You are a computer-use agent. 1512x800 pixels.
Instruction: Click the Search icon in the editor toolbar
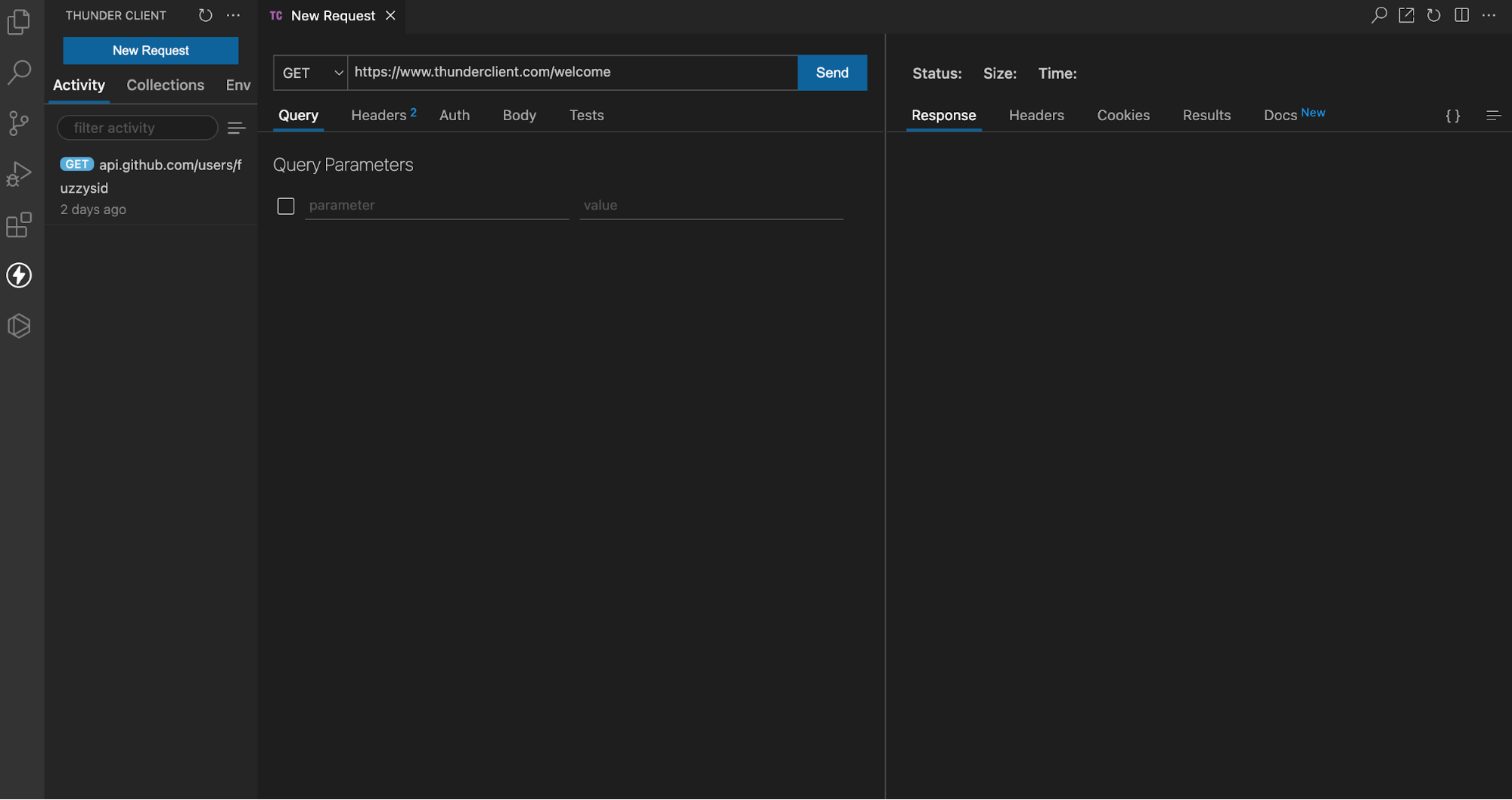(x=1379, y=14)
